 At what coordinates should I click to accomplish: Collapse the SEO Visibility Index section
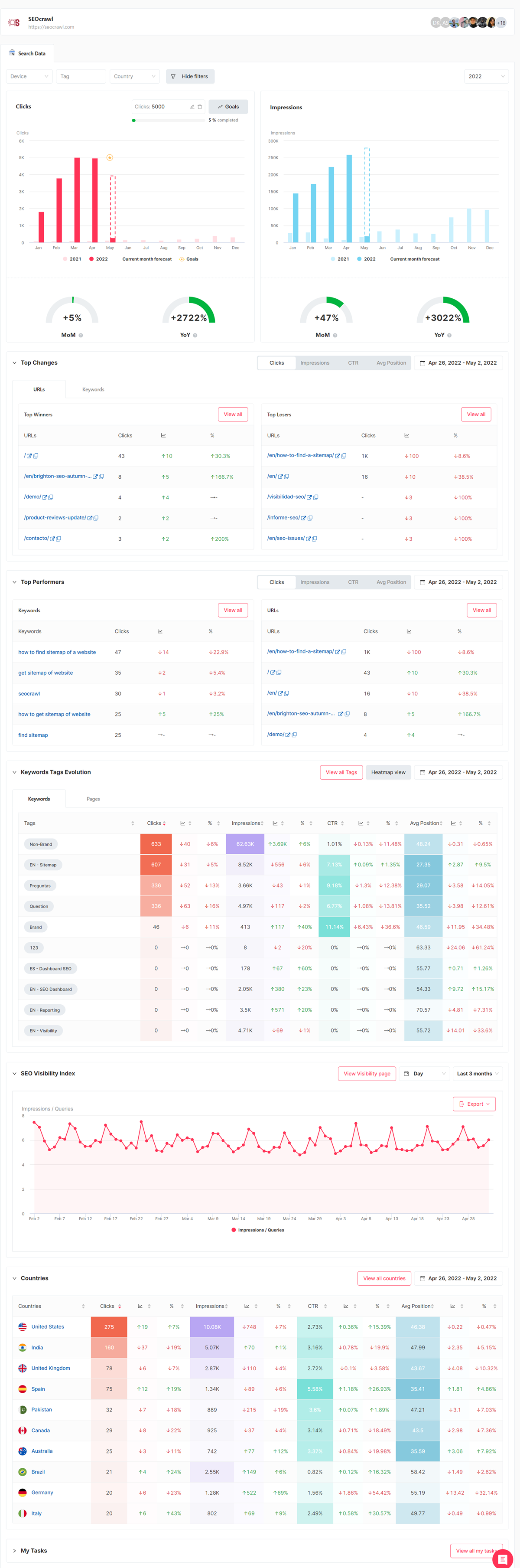coord(15,1074)
